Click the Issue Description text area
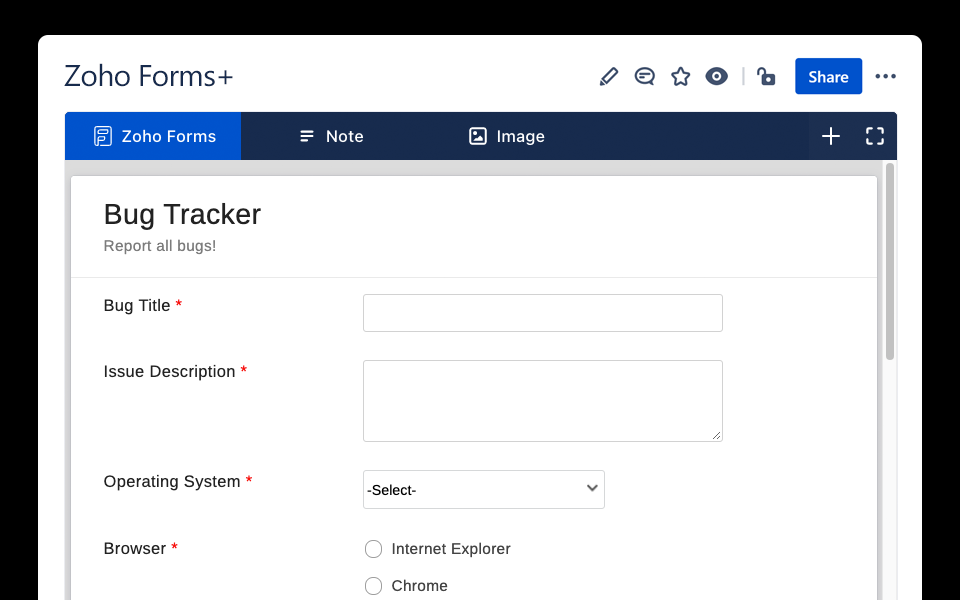Screen dimensions: 960x600 coord(542,400)
